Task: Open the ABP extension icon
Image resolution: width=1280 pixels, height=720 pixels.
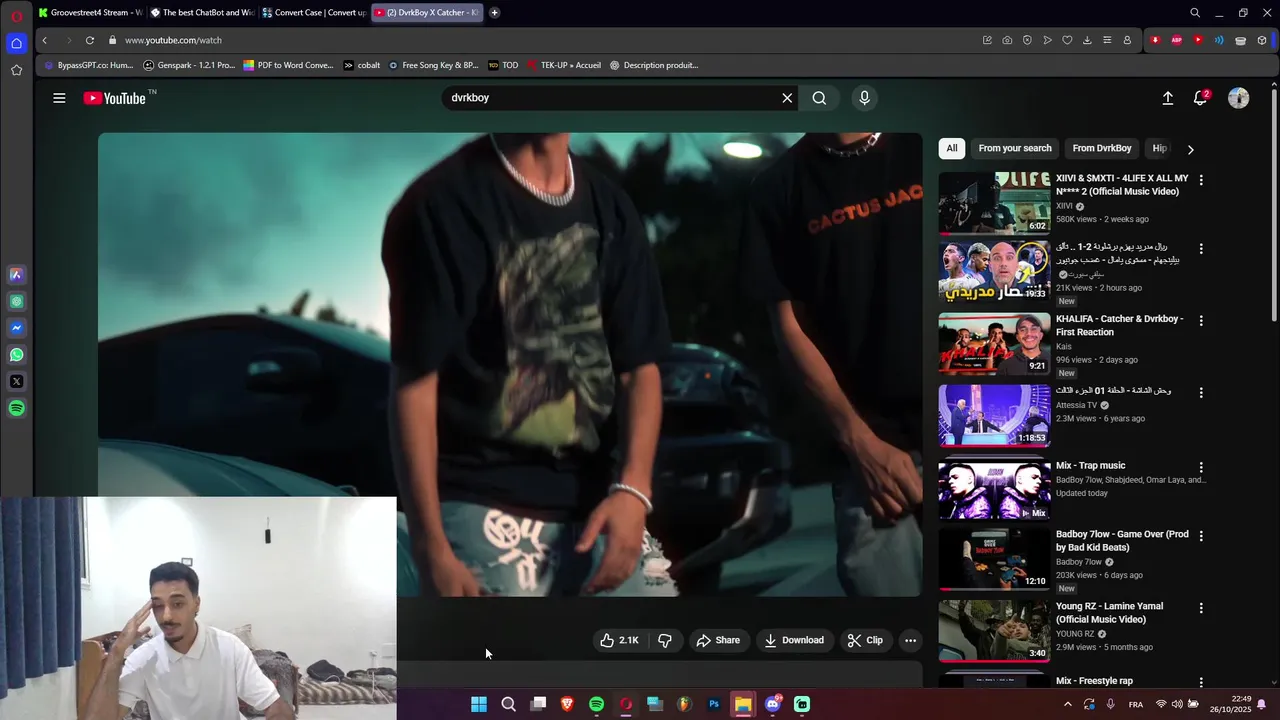Action: [x=1176, y=40]
